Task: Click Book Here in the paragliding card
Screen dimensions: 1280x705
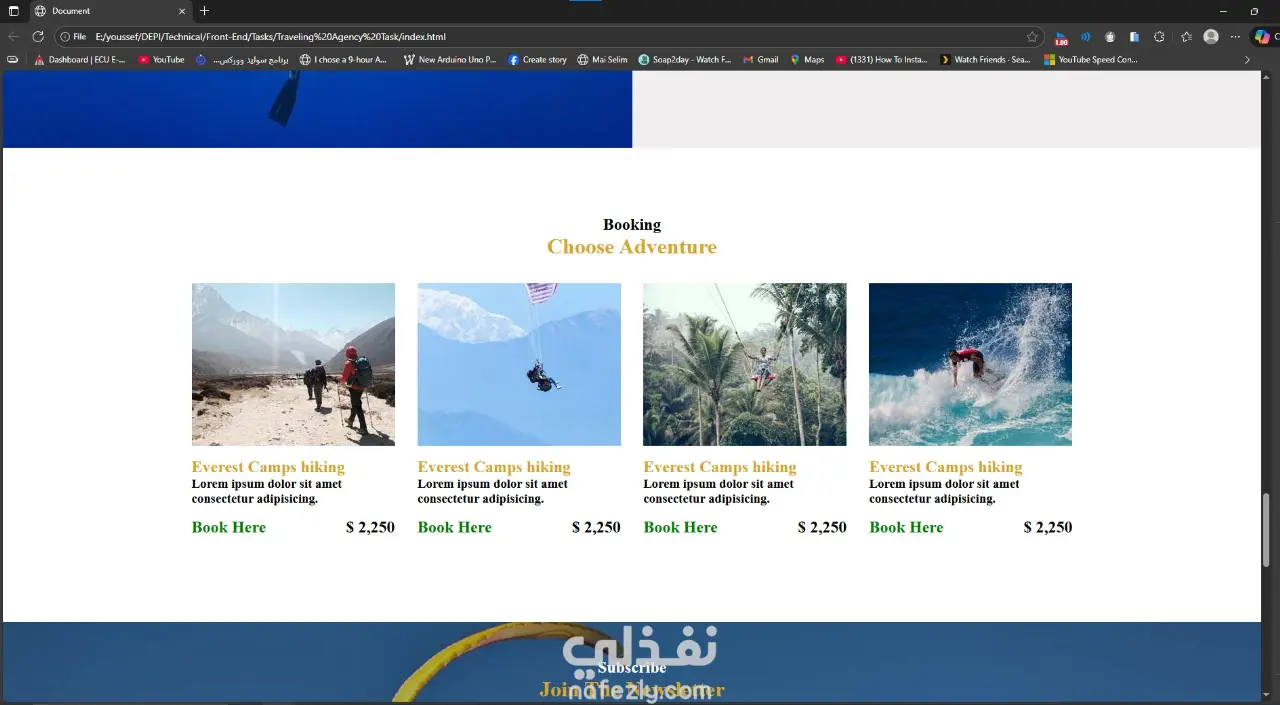Action: 455,527
